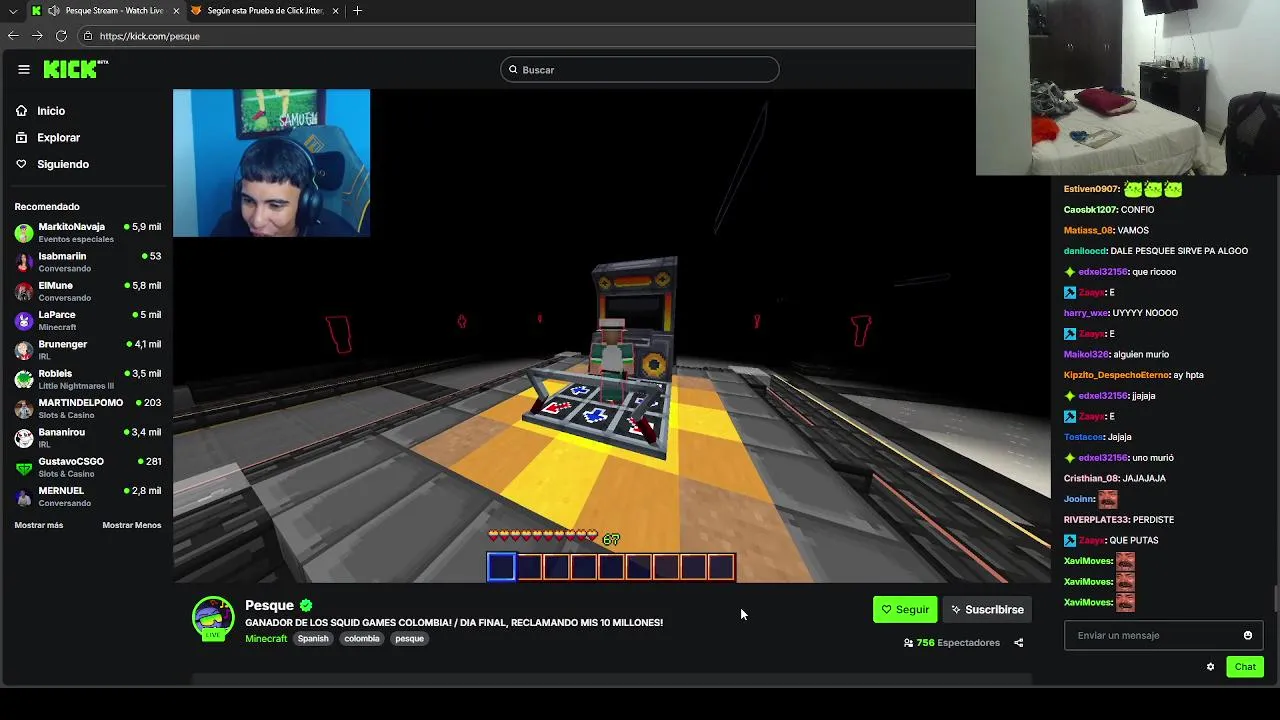The height and width of the screenshot is (720, 1280).
Task: Click the Pesque channel name
Action: [270, 606]
